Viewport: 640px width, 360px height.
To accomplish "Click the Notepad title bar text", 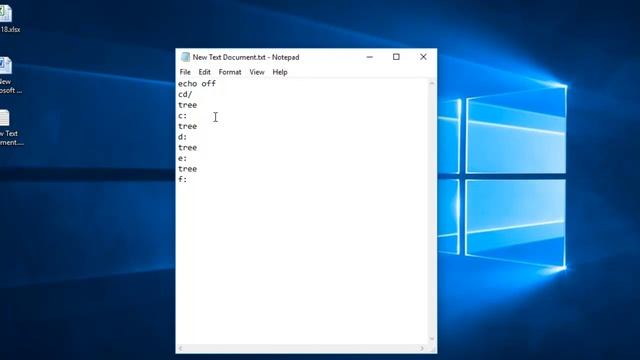I will point(246,57).
